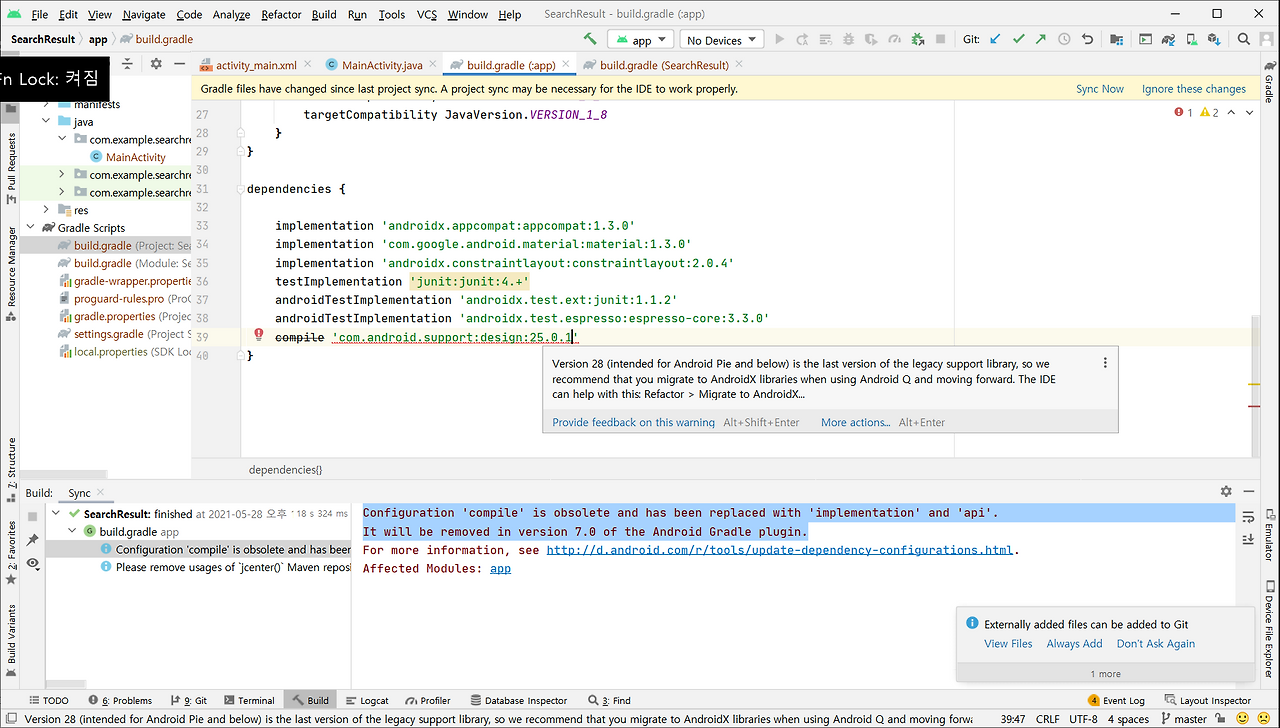The image size is (1280, 728).
Task: Expand the res folder in project tree
Action: [x=46, y=210]
